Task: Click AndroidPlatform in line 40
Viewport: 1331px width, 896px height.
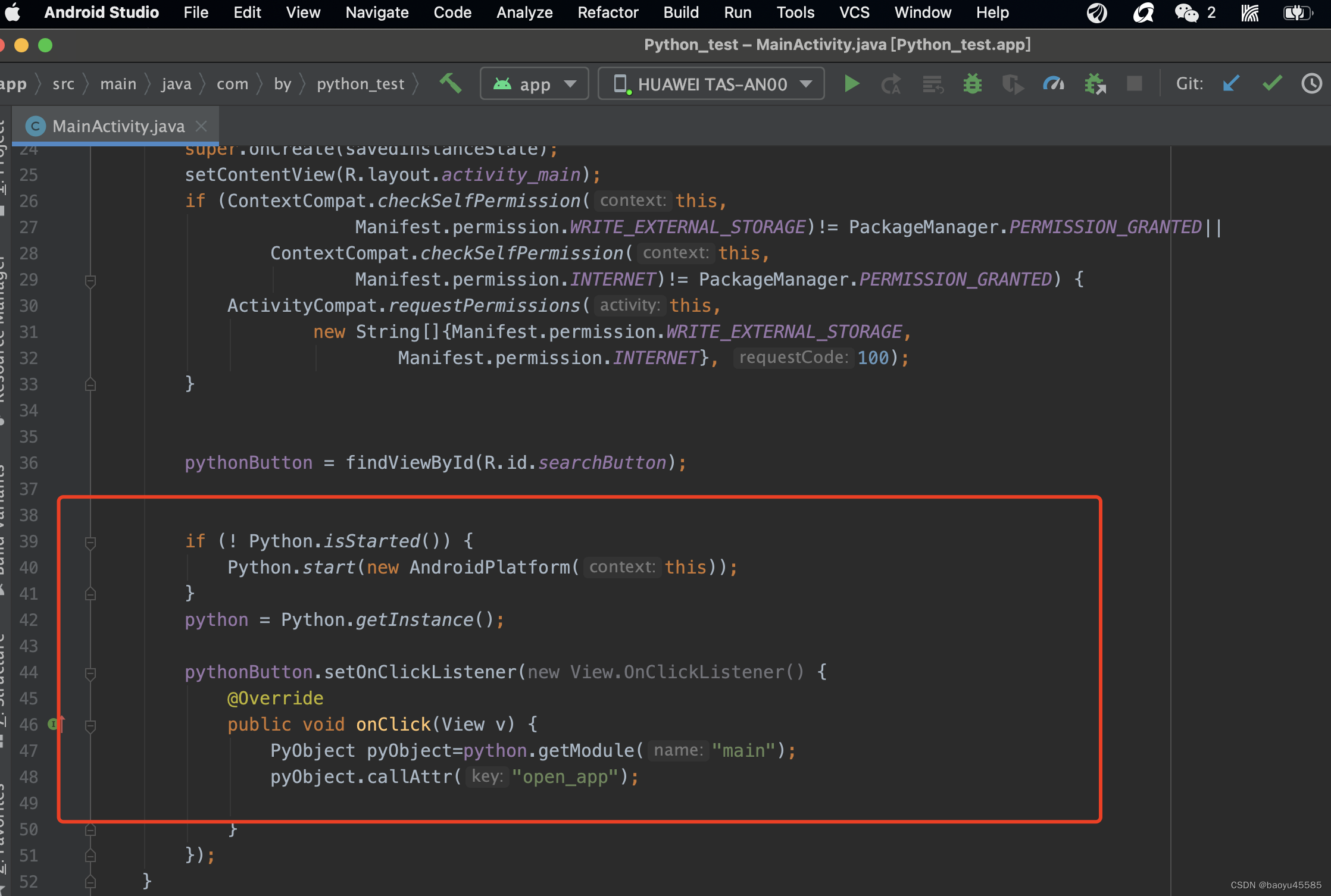Action: point(489,568)
